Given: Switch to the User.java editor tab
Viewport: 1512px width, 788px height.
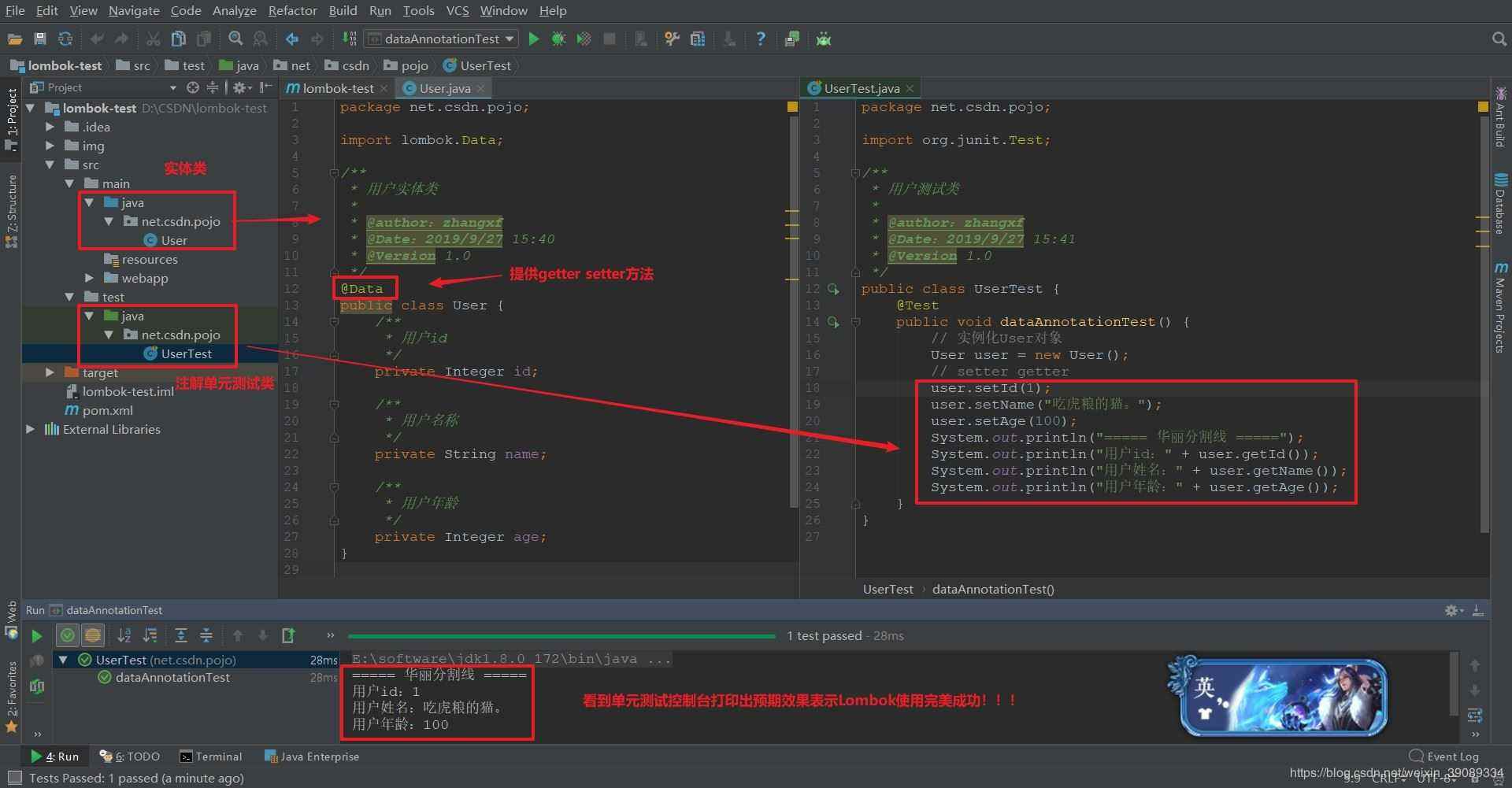Looking at the screenshot, I should point(444,88).
